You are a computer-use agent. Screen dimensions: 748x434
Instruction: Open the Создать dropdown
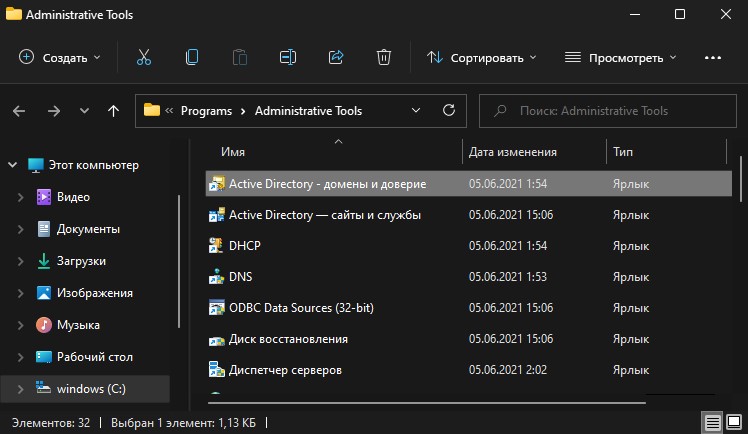(60, 58)
